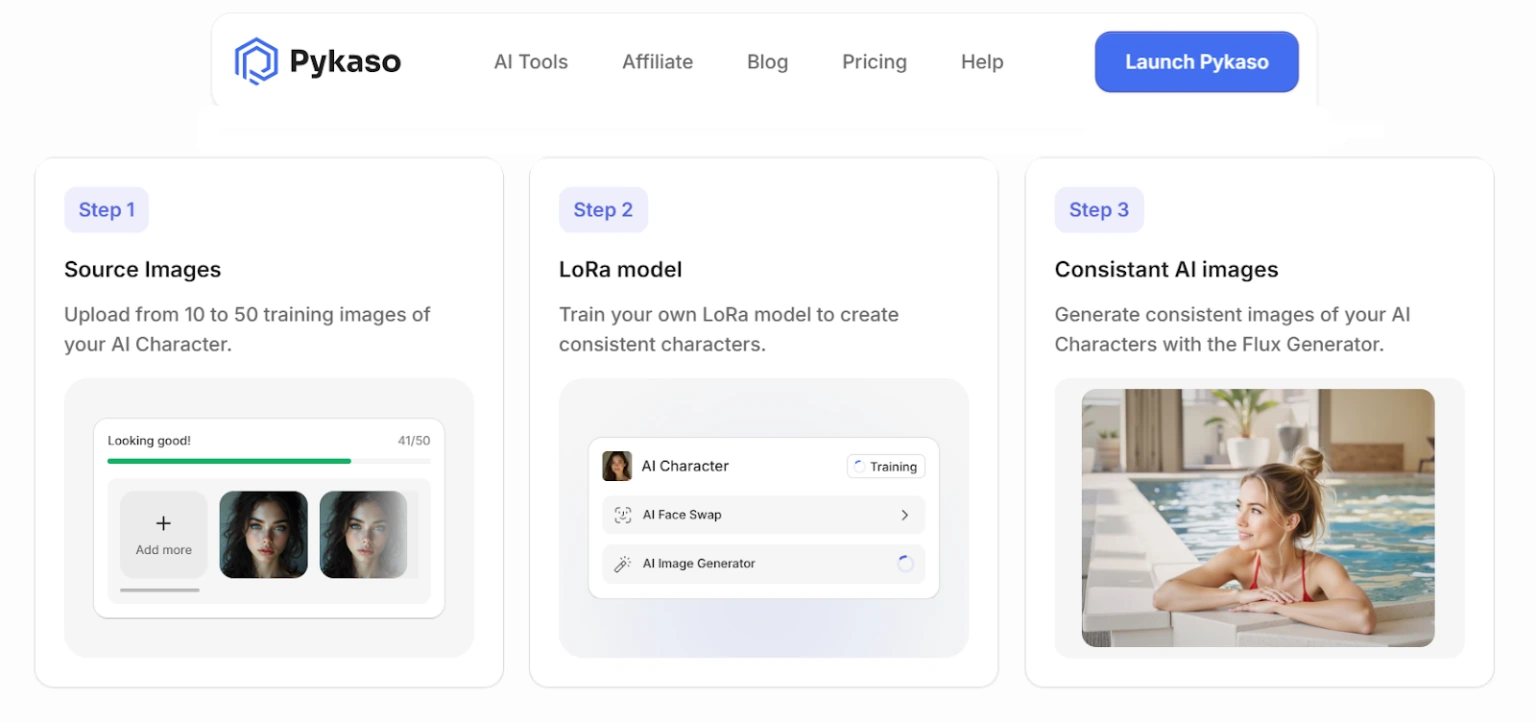The width and height of the screenshot is (1536, 722).
Task: Click the loading spinner beside AI Image Generator
Action: tap(905, 564)
